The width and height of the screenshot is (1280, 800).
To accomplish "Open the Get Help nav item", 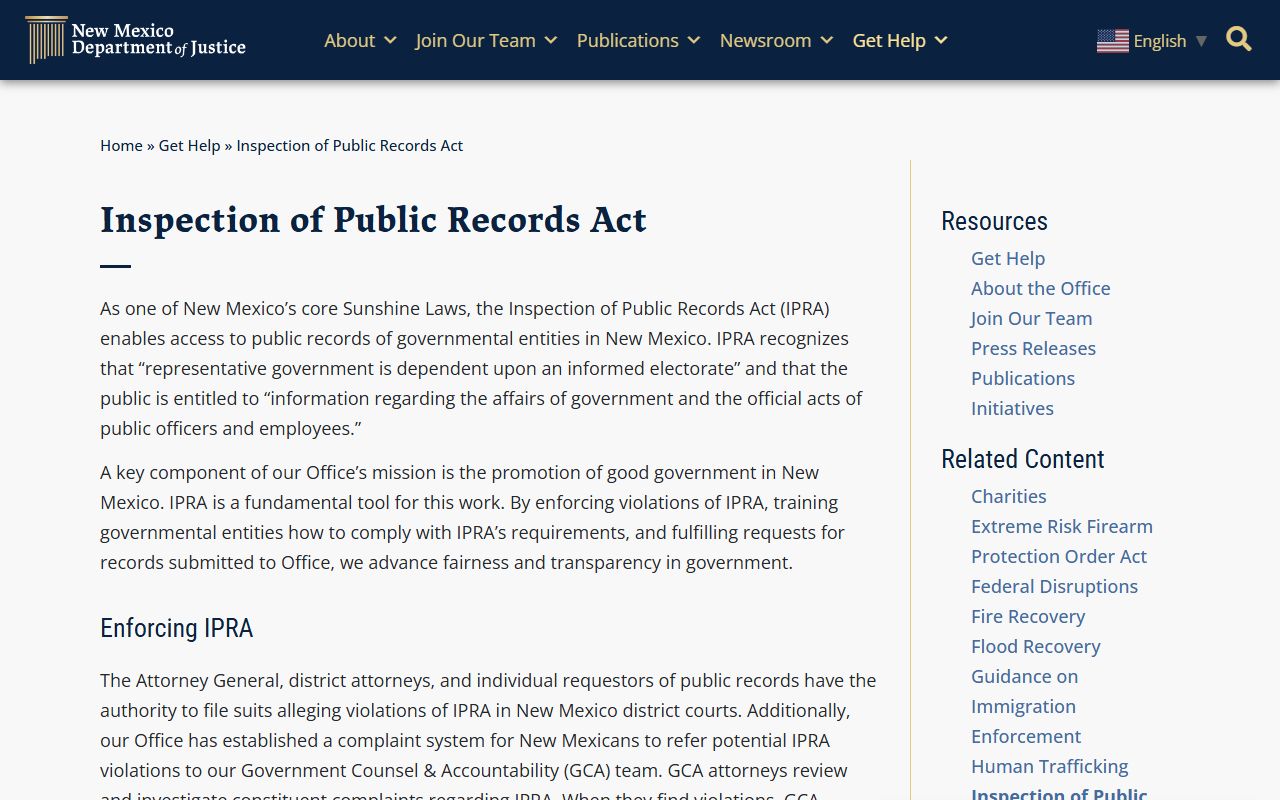I will (889, 40).
